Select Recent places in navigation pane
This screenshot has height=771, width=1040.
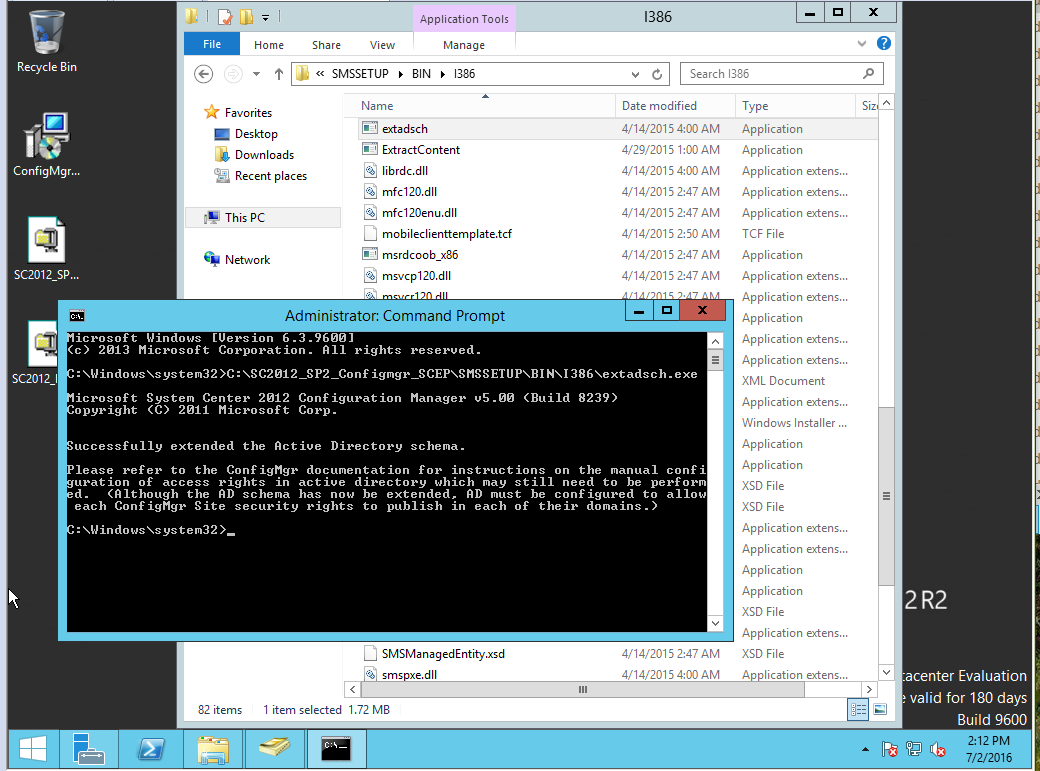click(271, 176)
